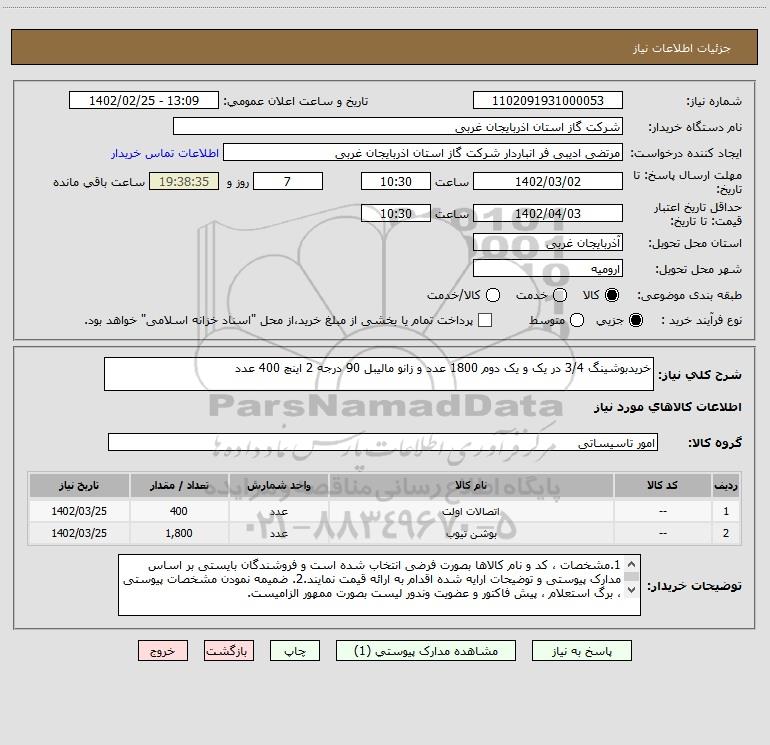Click the خروج exit button
The image size is (770, 745).
[163, 650]
